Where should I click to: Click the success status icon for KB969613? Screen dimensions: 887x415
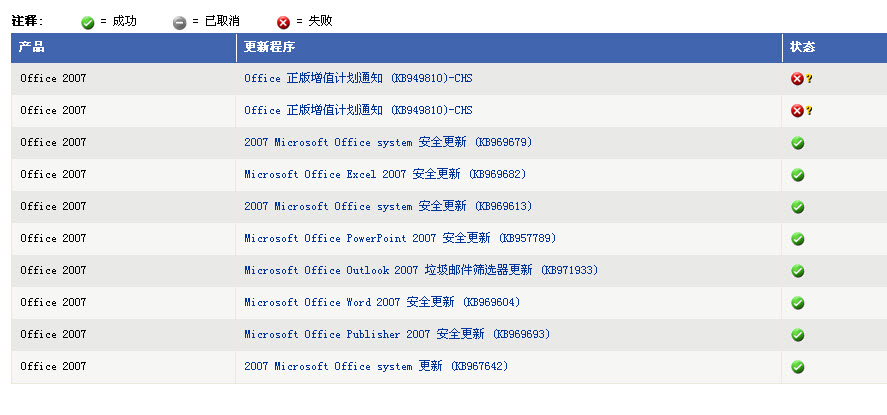(x=798, y=207)
